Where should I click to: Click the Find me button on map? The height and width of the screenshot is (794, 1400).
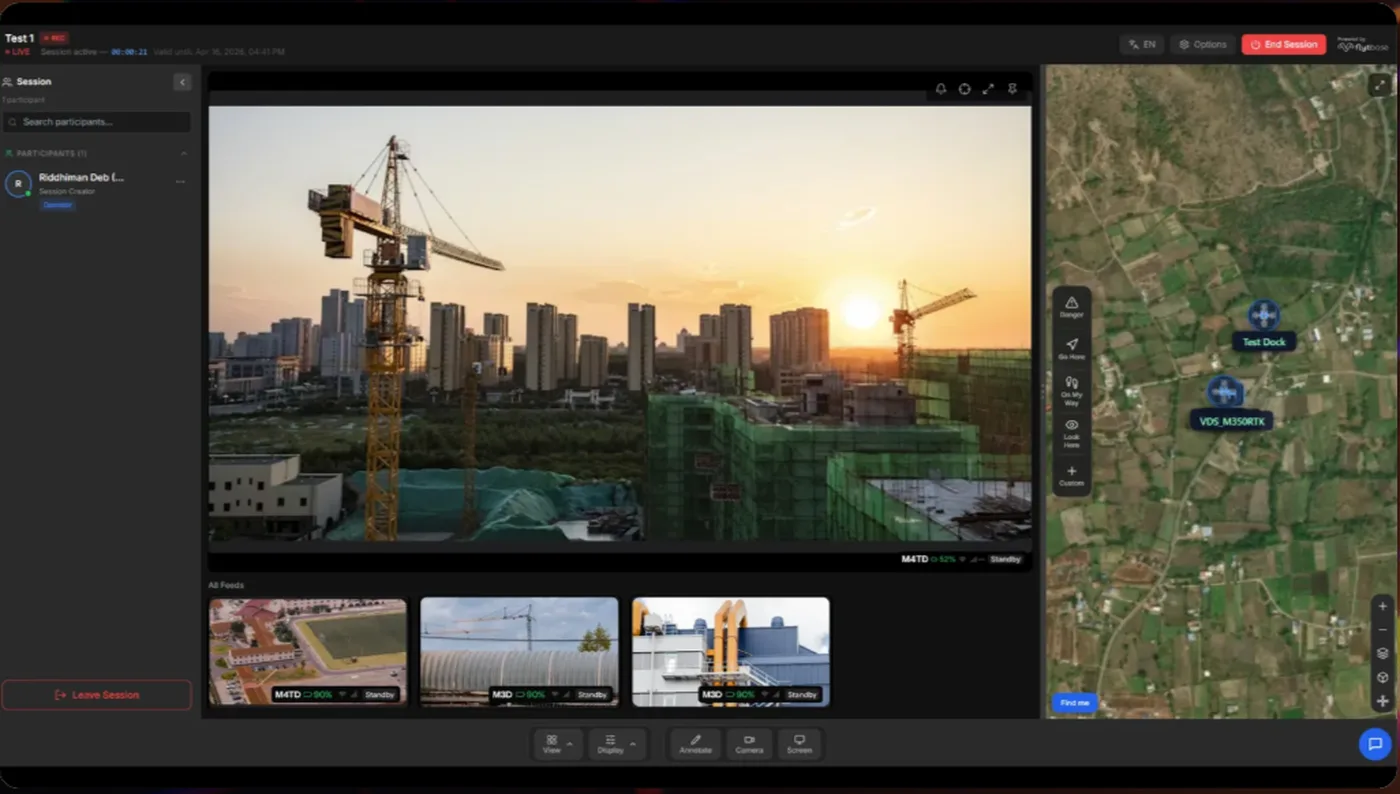click(1075, 703)
